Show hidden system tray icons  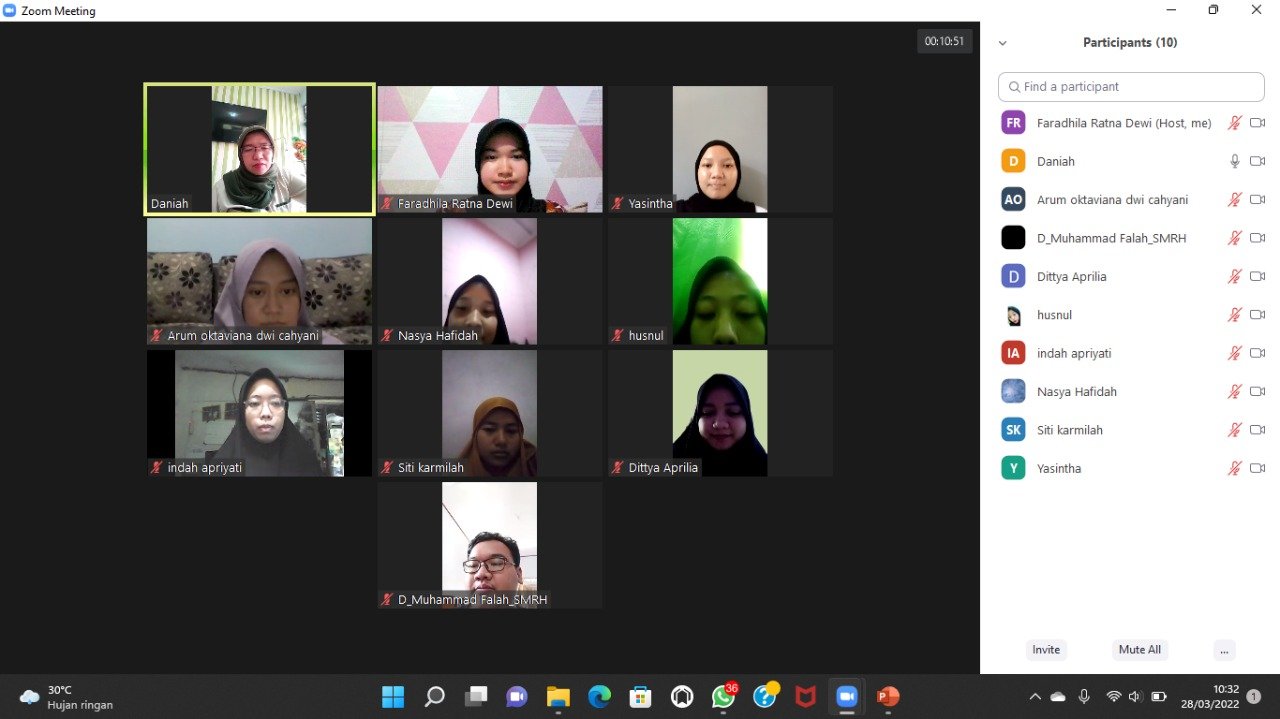click(1035, 696)
